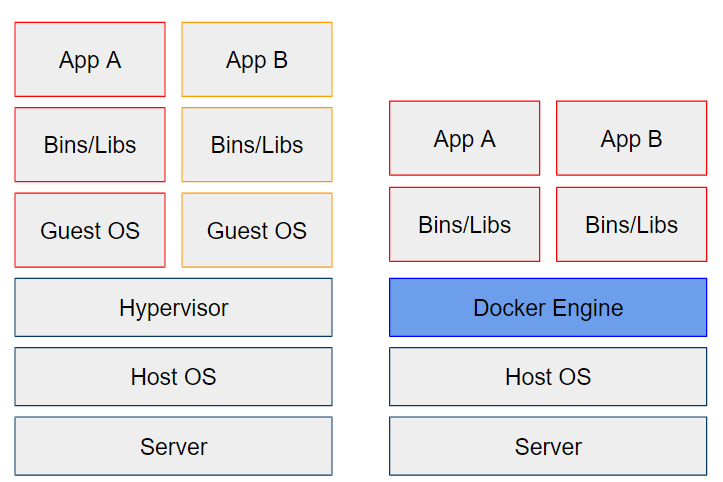Select the orange Bins/Libs box above the orange Guest OS
The height and width of the screenshot is (482, 723).
click(x=257, y=144)
